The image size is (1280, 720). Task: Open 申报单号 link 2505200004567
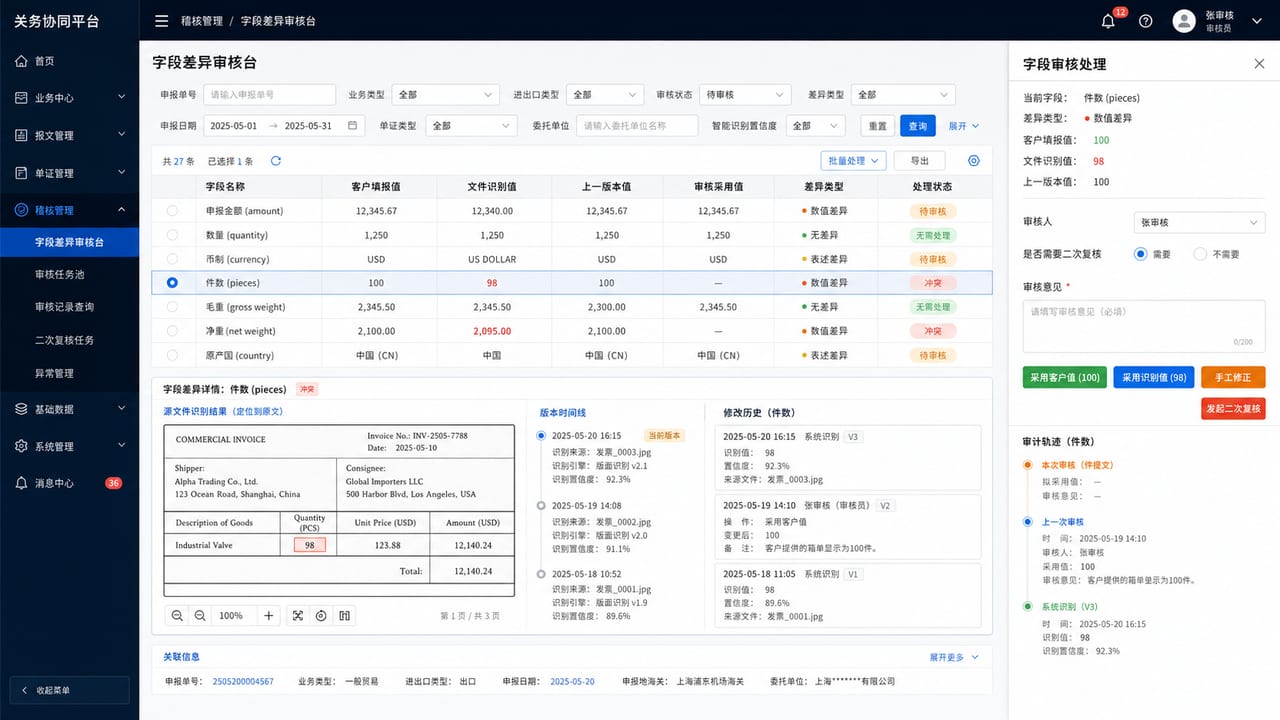click(243, 681)
